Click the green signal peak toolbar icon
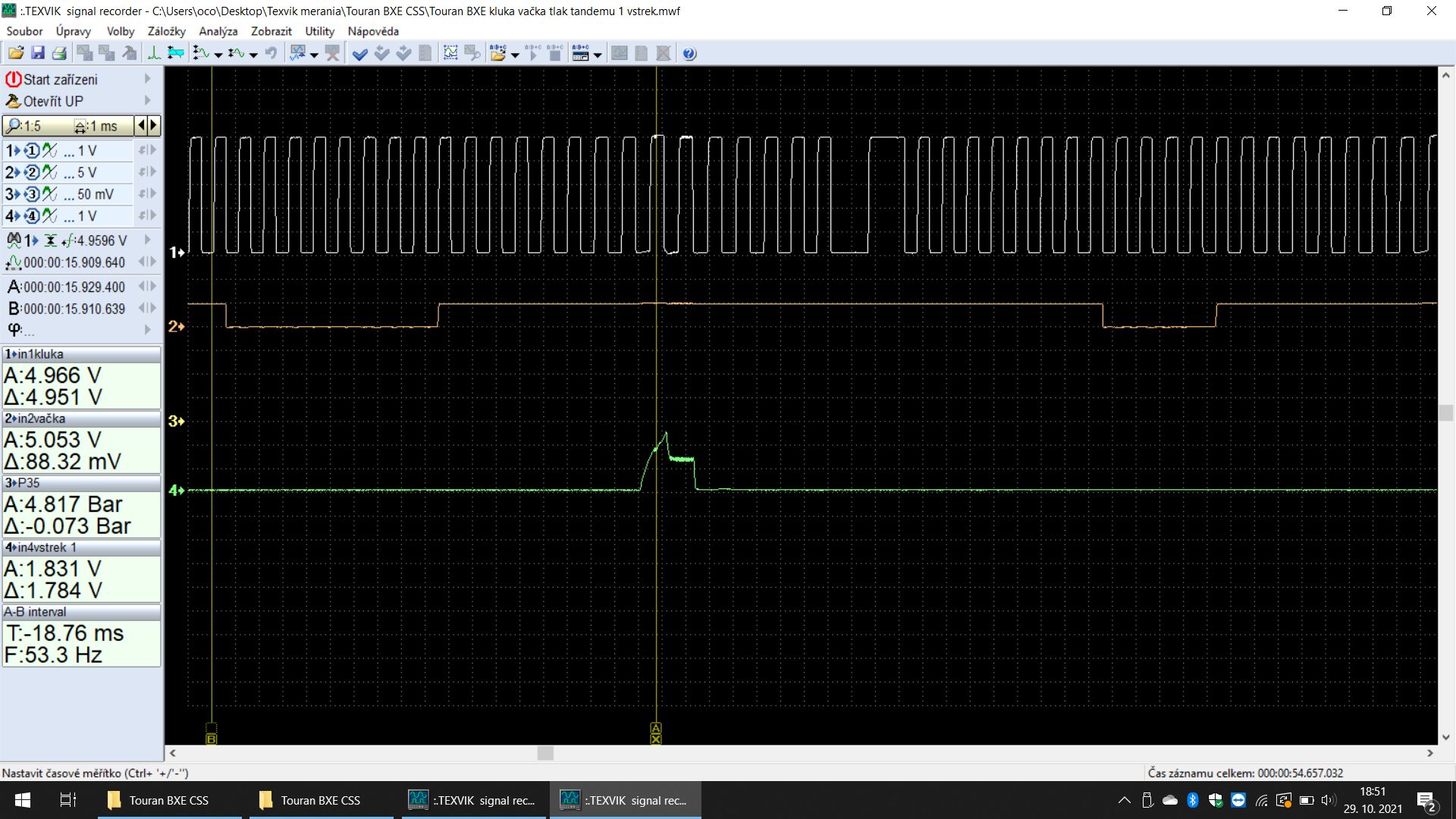This screenshot has height=819, width=1456. 154,53
